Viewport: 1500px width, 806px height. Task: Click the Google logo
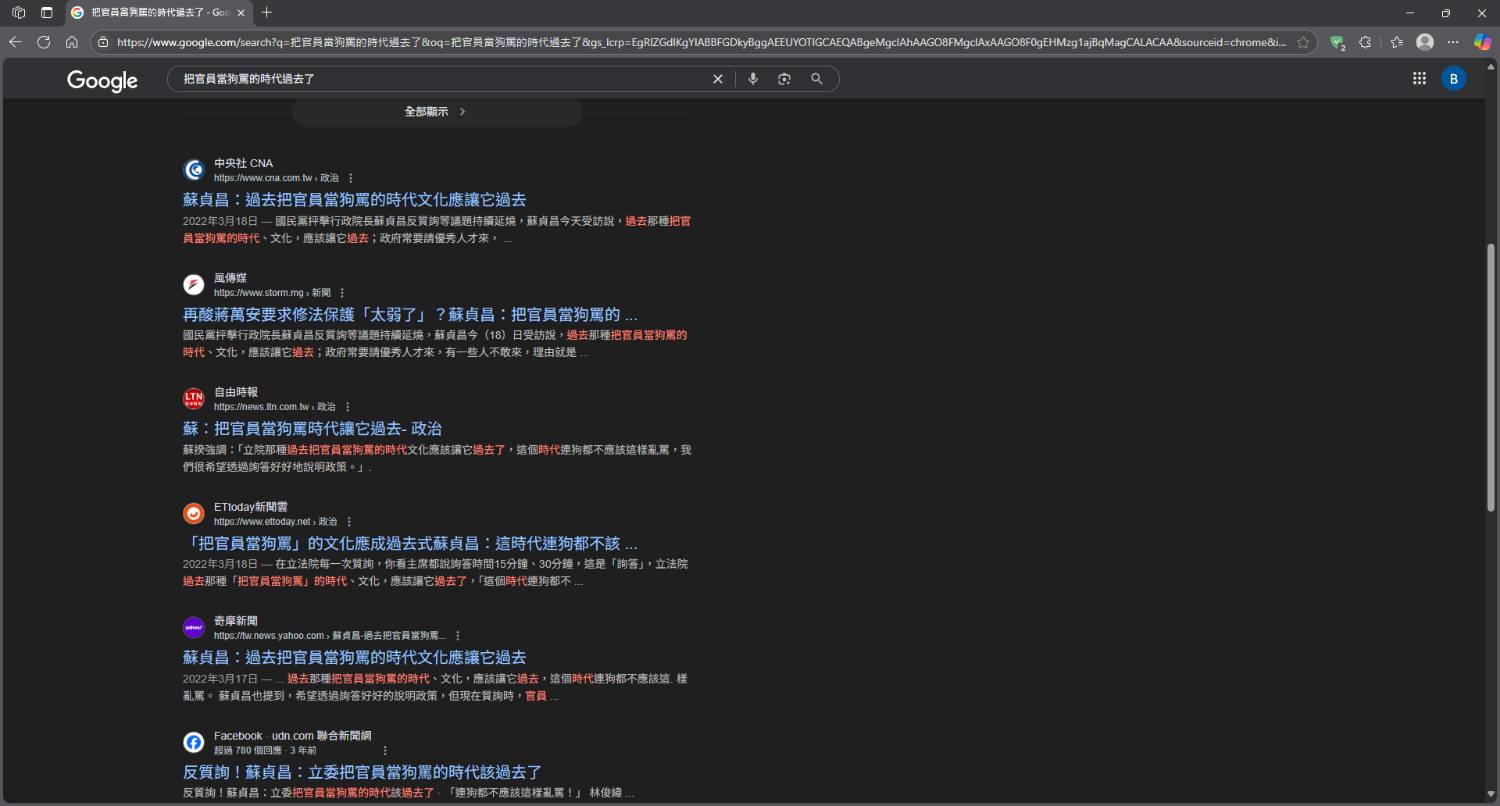[102, 80]
